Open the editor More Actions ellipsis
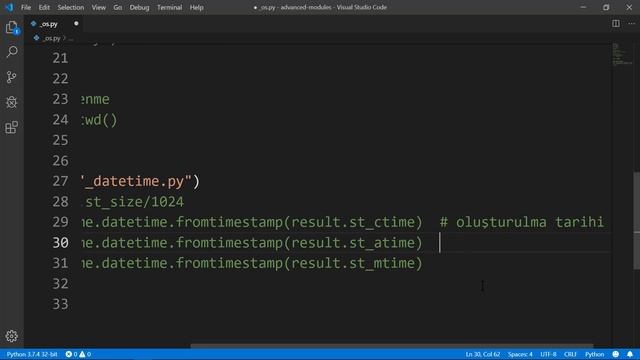Image resolution: width=640 pixels, height=360 pixels. [631, 24]
